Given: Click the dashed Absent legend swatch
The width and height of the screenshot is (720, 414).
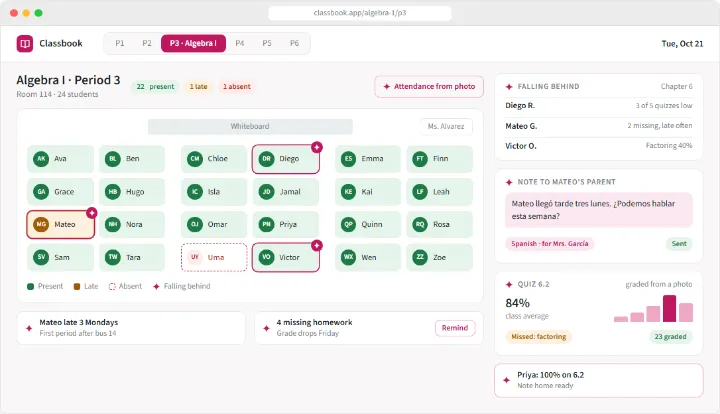Looking at the screenshot, I should click(x=112, y=286).
